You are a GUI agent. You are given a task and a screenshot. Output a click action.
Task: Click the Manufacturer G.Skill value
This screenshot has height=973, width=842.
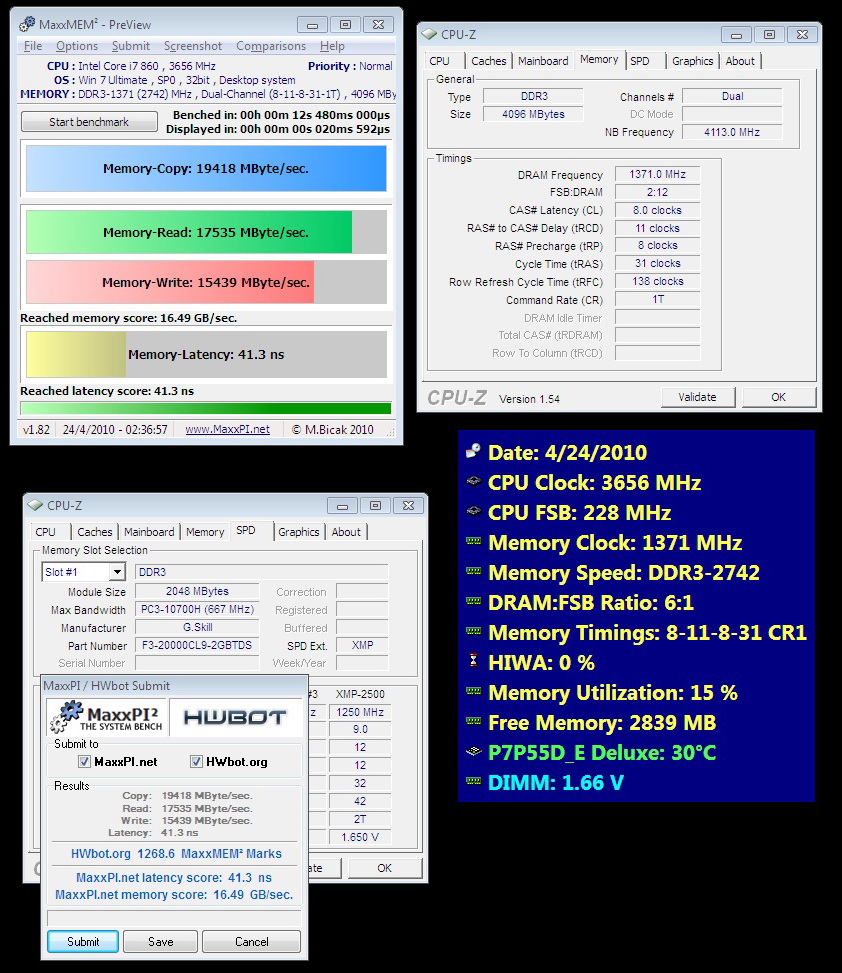(x=197, y=627)
